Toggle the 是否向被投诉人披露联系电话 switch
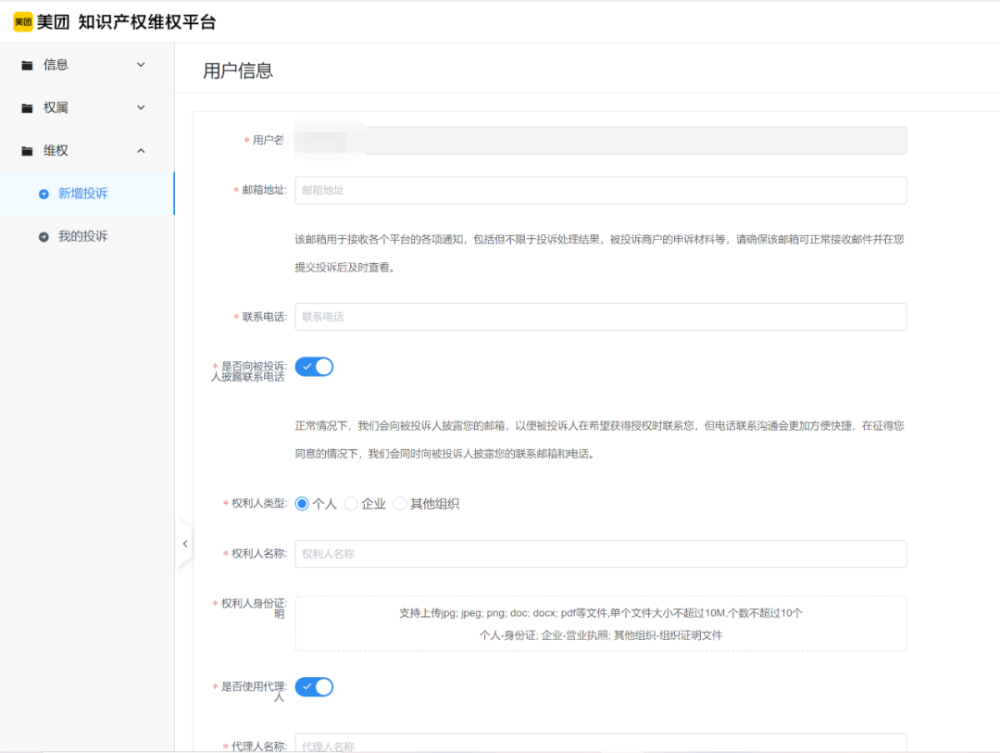The image size is (1000, 753). pyautogui.click(x=314, y=367)
